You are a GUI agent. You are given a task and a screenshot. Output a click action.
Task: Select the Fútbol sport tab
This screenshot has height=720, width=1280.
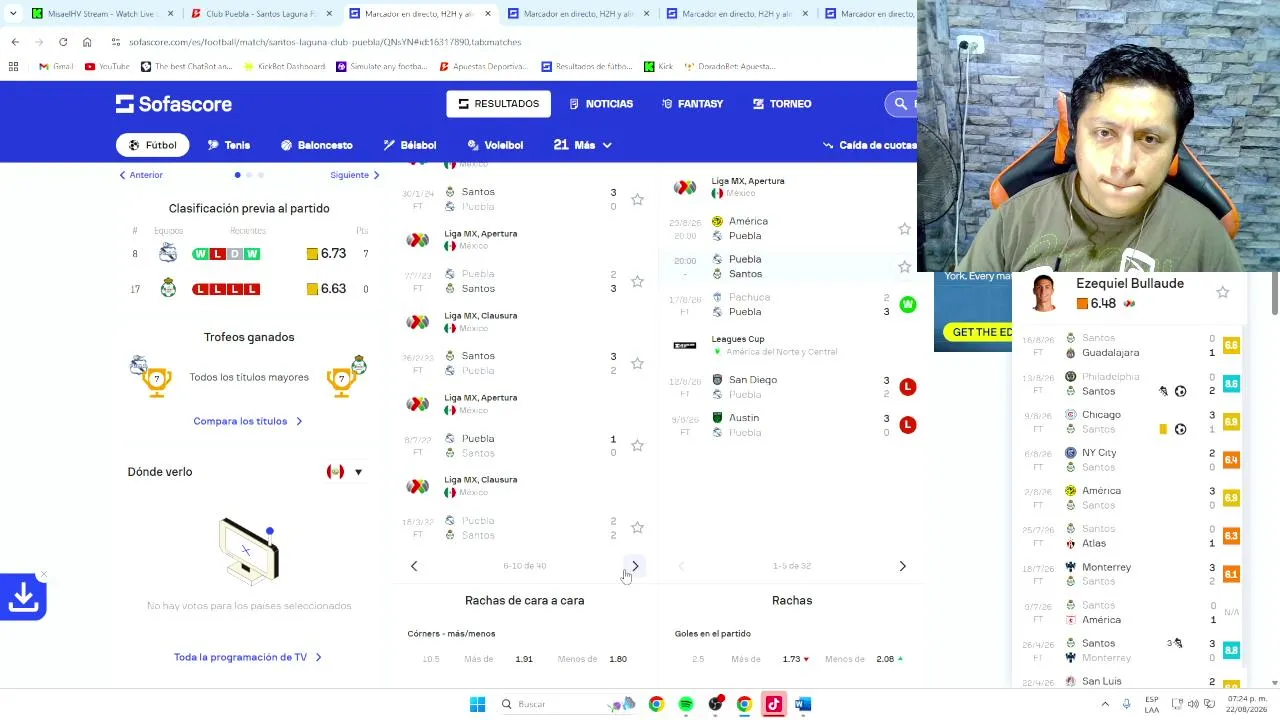point(152,145)
